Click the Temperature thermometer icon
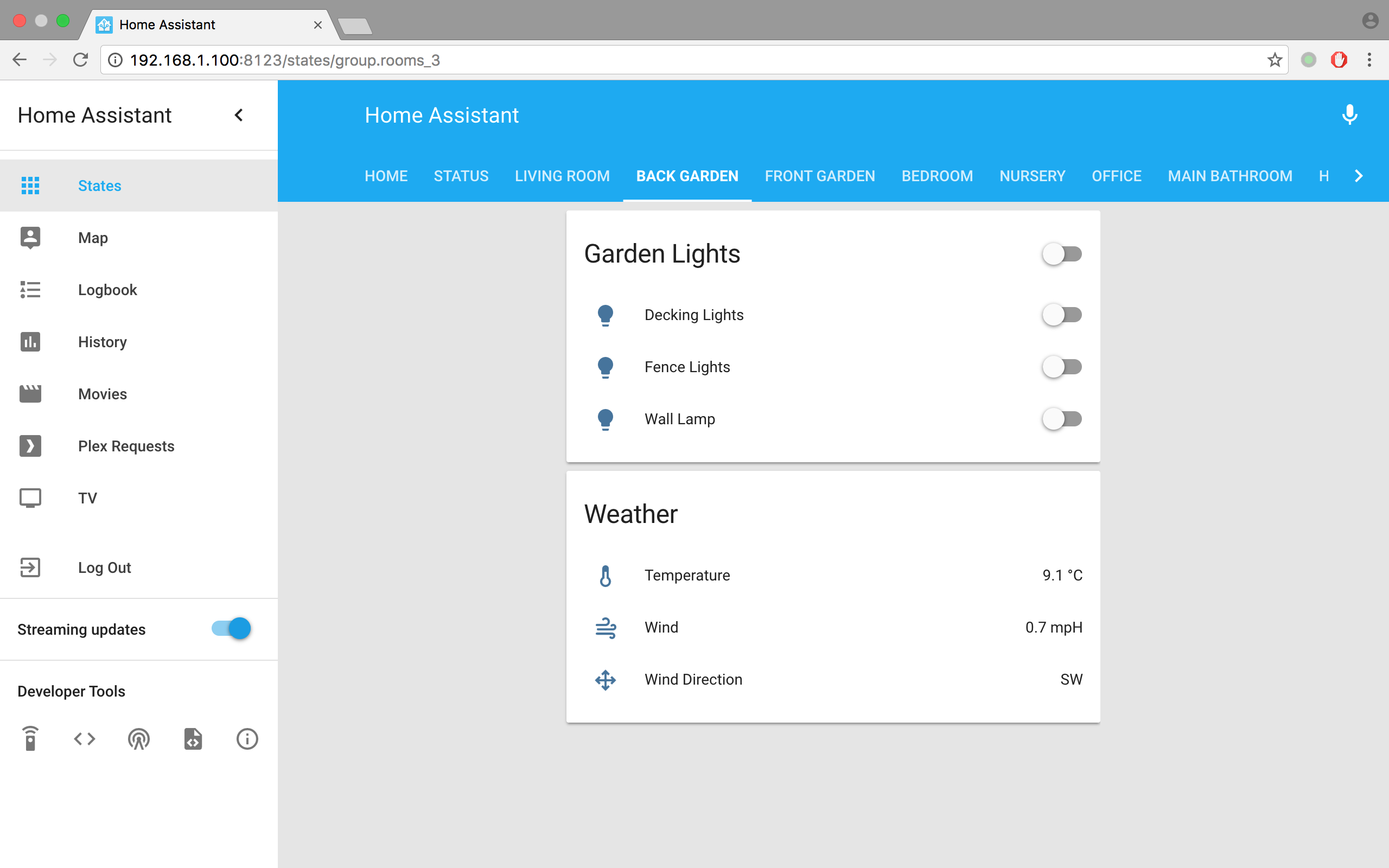 click(605, 575)
